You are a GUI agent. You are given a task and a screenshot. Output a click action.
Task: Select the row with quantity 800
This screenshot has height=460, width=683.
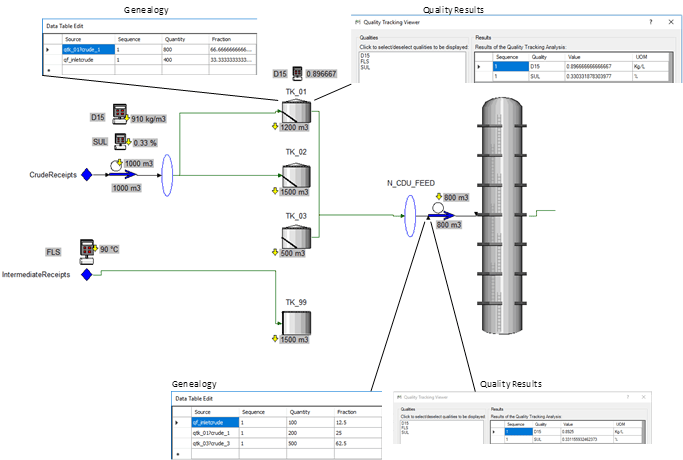click(x=170, y=49)
